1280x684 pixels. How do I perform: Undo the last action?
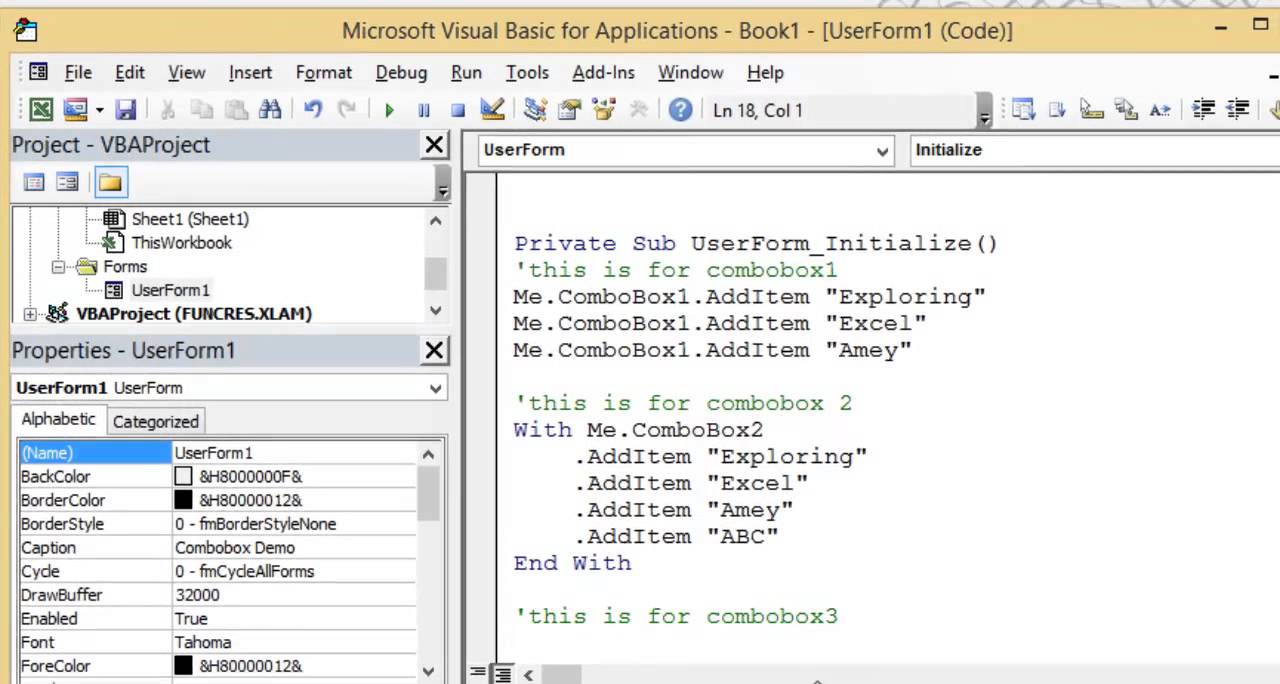click(x=313, y=110)
